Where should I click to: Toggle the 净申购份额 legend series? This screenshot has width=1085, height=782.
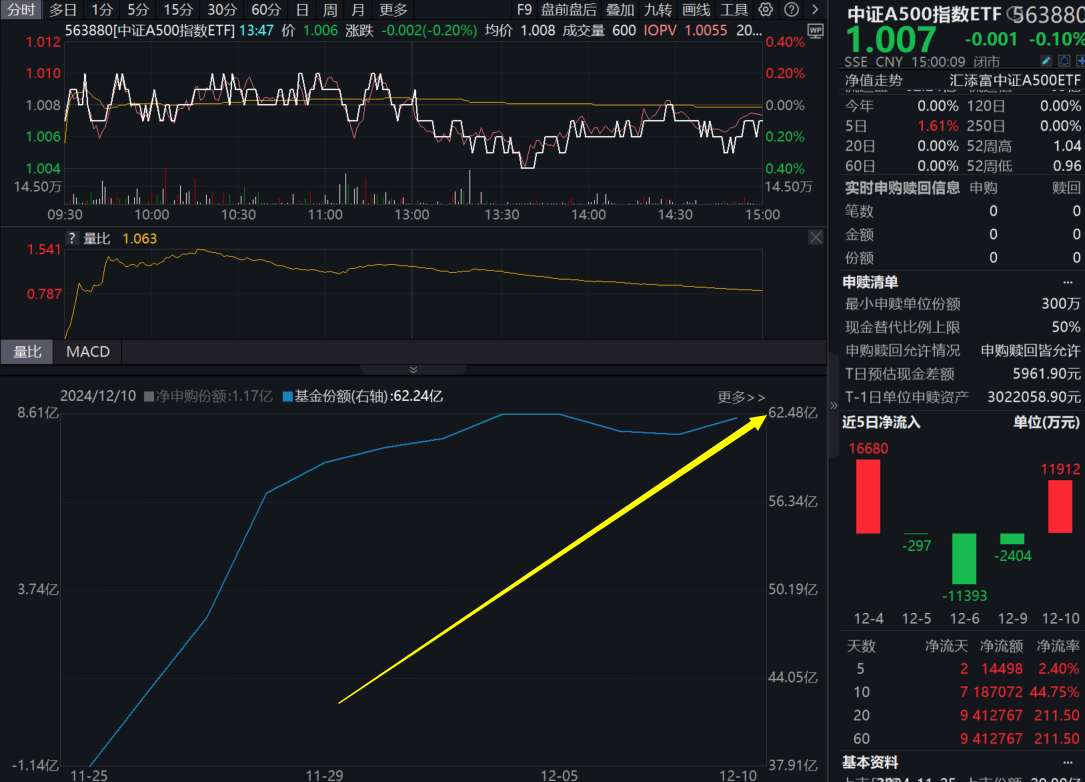click(208, 396)
